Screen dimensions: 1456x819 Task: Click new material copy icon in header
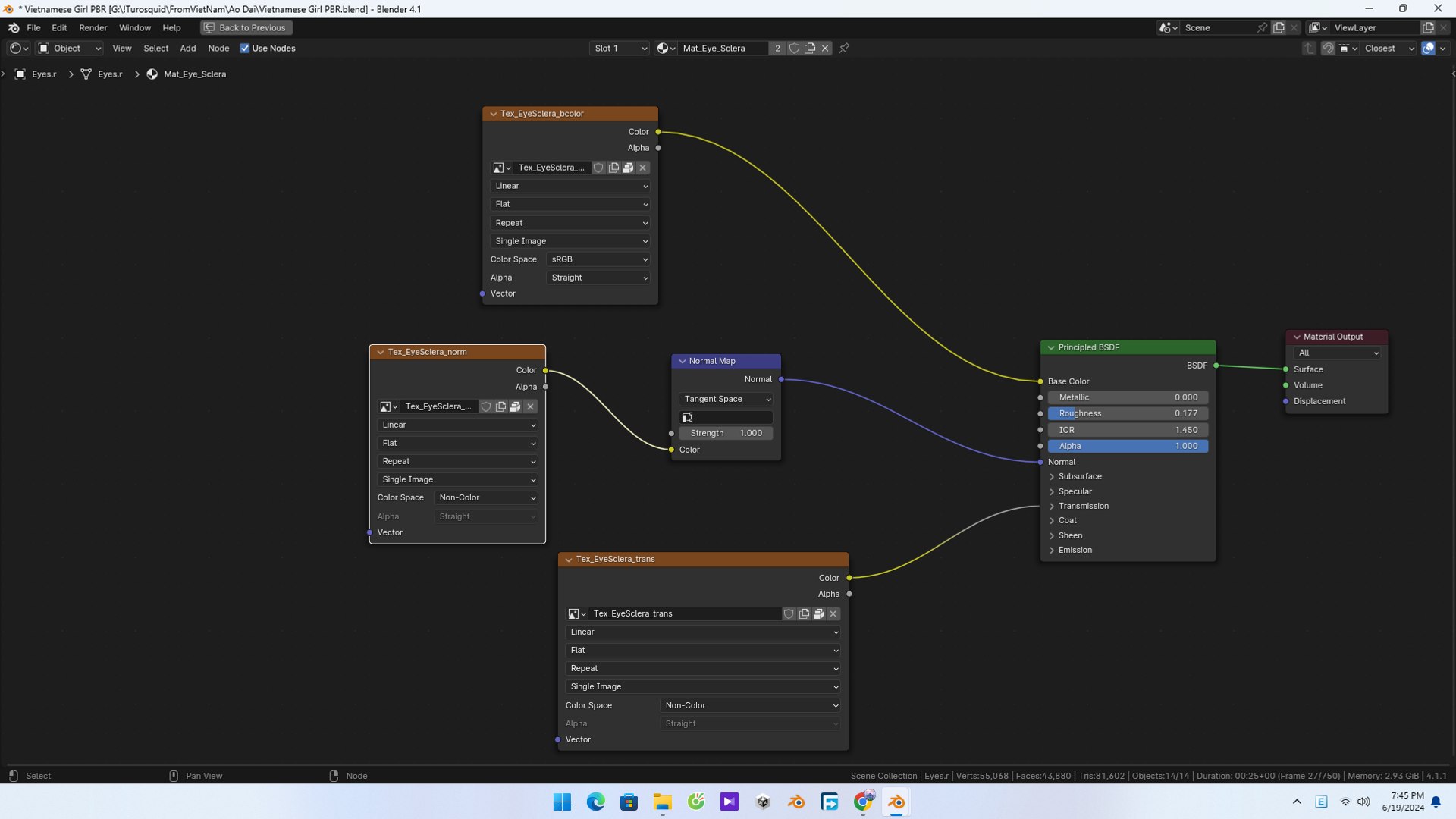810,48
